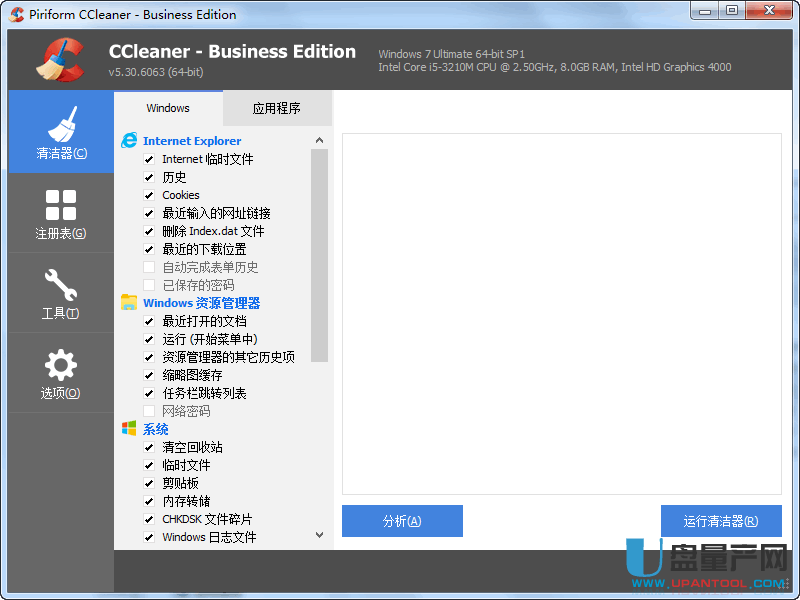Open the Options (选项) gear section
The width and height of the screenshot is (800, 600).
coord(61,372)
